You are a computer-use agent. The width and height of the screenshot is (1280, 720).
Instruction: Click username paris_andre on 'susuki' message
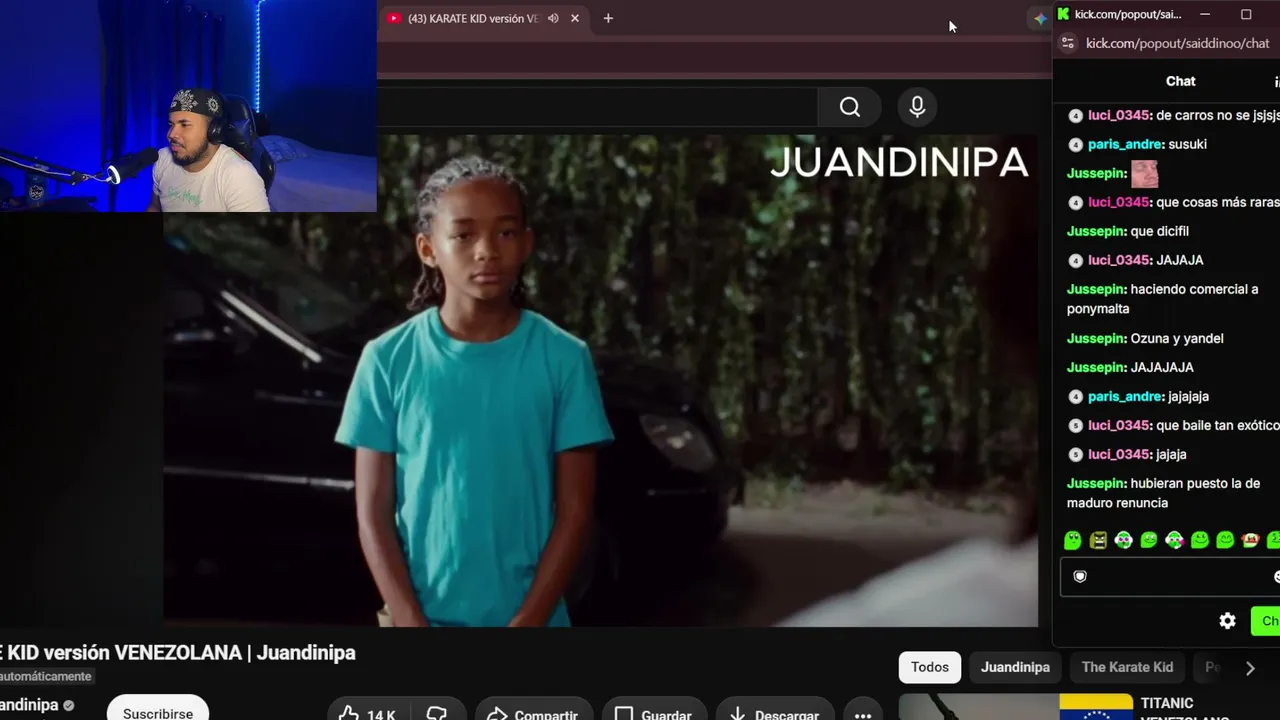pyautogui.click(x=1126, y=144)
